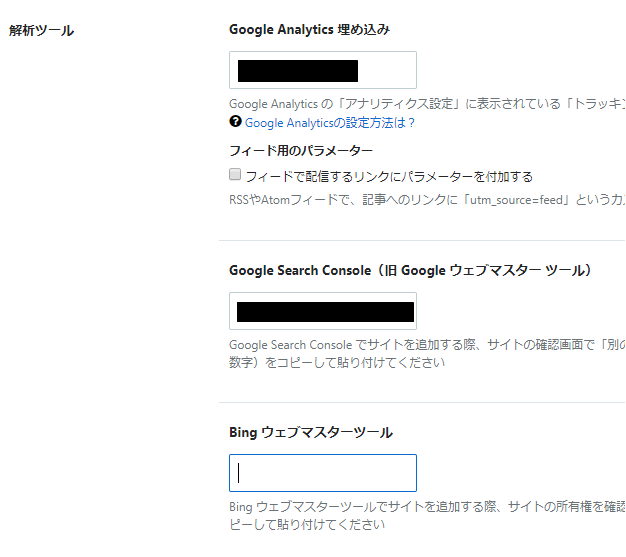Focus the Google Search Console input field
Screen dimensions: 626x557
(323, 311)
